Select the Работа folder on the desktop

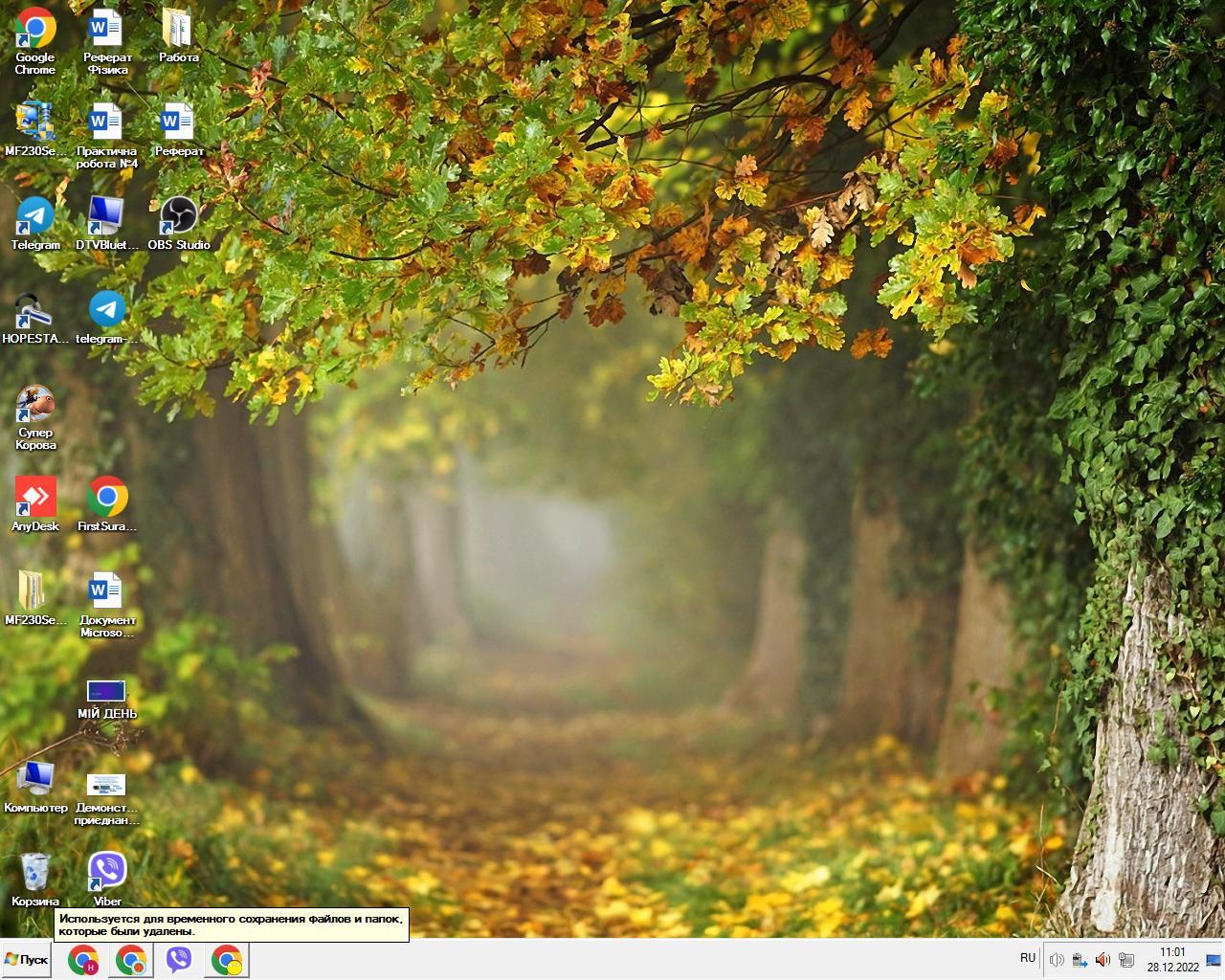point(179,36)
